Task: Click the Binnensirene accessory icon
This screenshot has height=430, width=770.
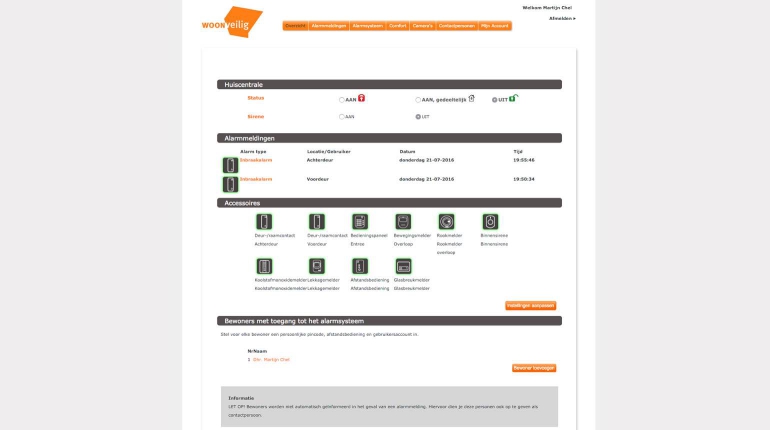Action: point(490,222)
